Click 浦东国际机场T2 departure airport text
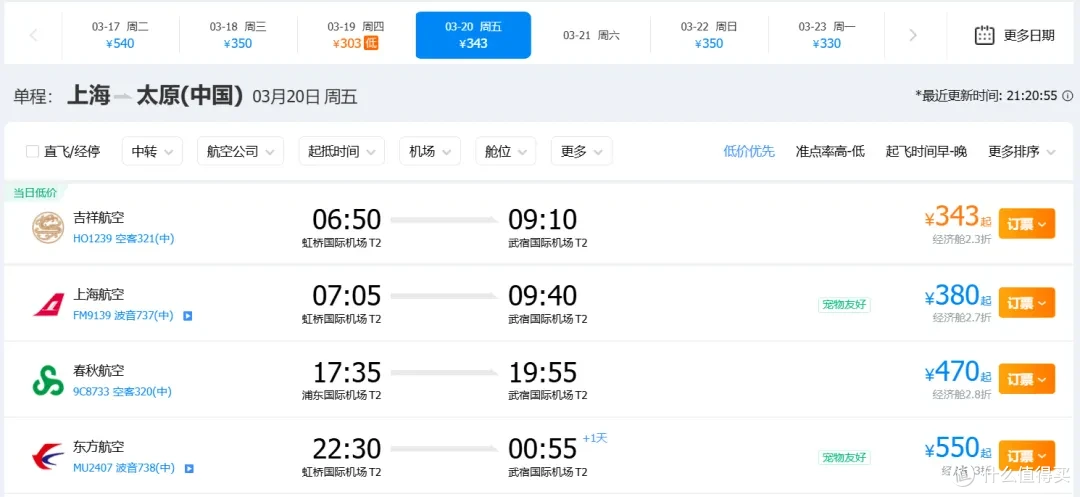 tap(342, 396)
